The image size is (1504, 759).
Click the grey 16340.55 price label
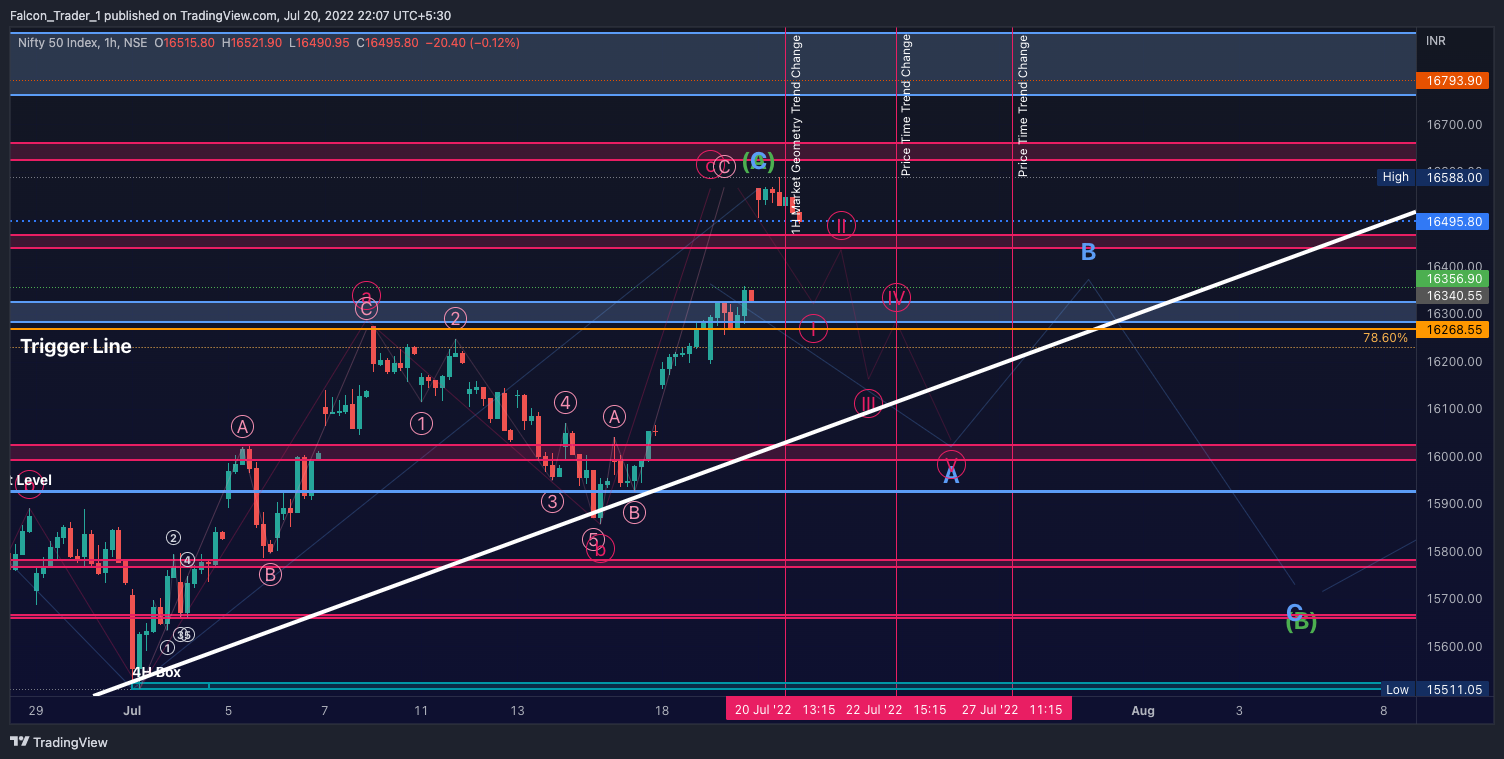[1453, 295]
